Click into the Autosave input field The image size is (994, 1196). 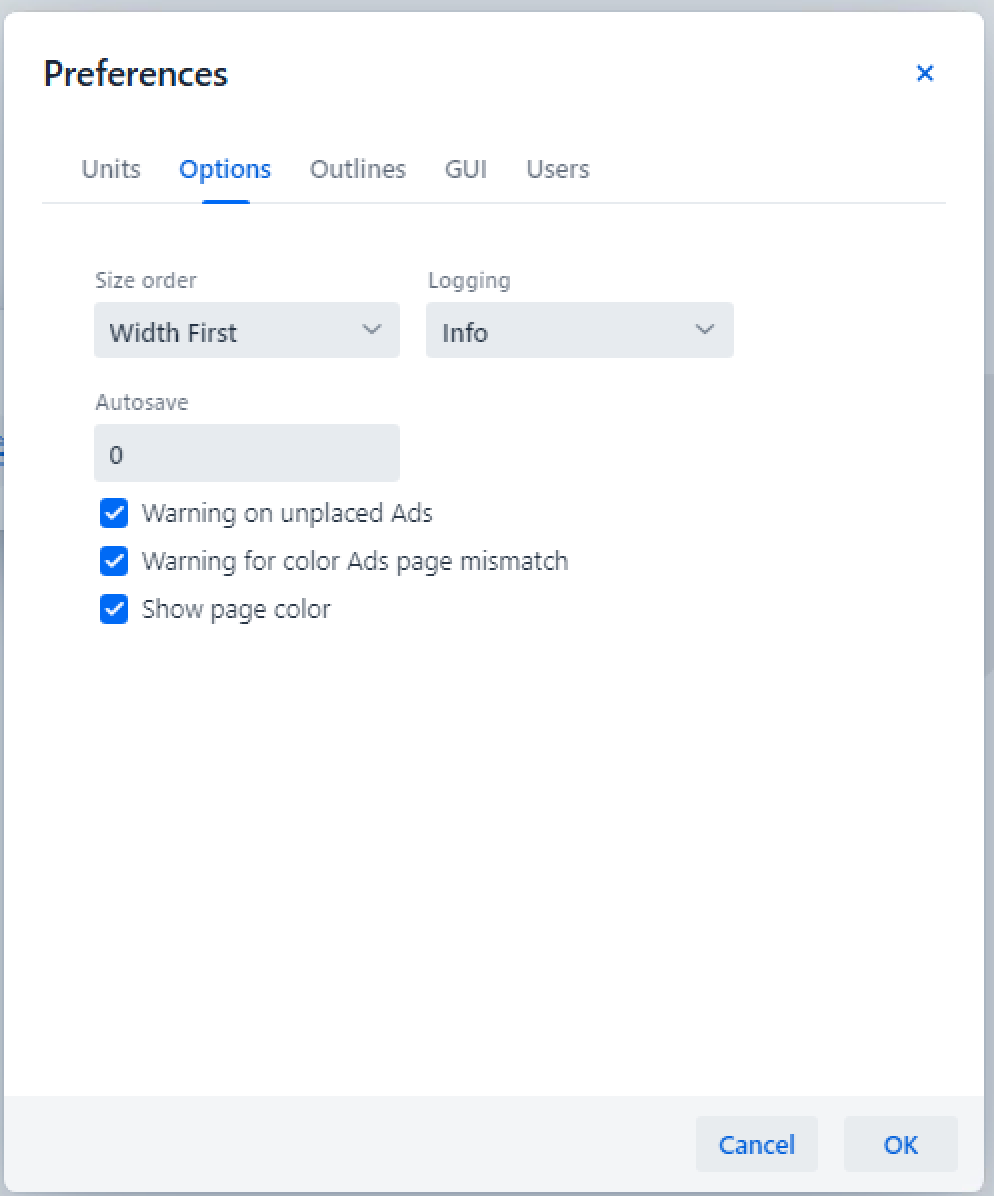[x=246, y=454]
